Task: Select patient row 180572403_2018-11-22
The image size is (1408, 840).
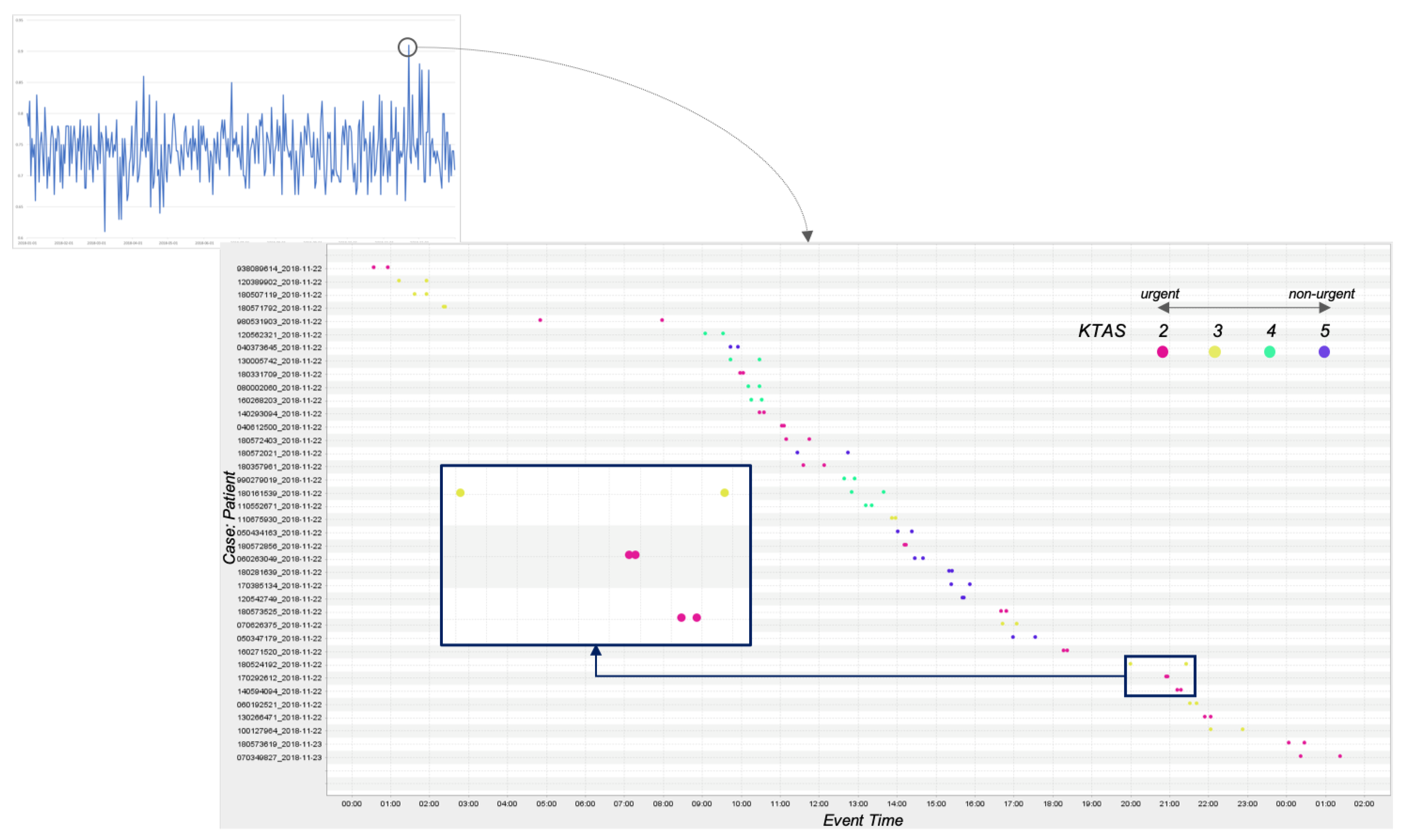Action: coord(279,440)
